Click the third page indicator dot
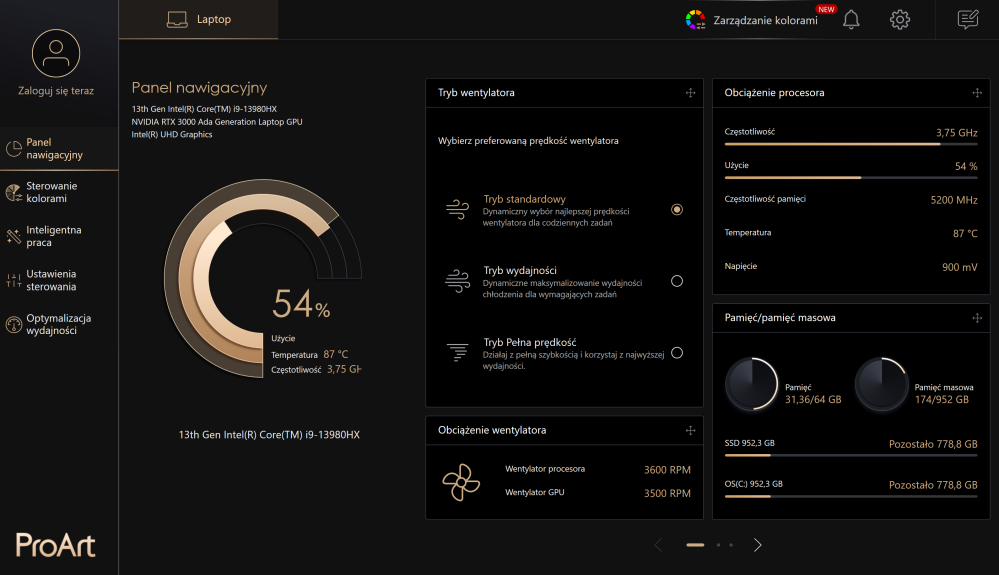 731,545
